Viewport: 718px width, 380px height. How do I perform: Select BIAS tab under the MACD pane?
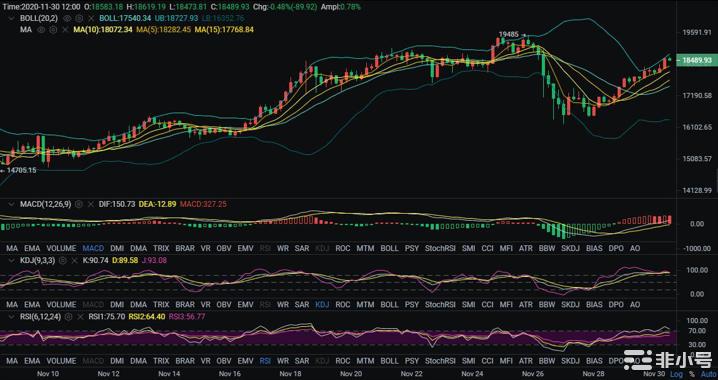pos(594,248)
